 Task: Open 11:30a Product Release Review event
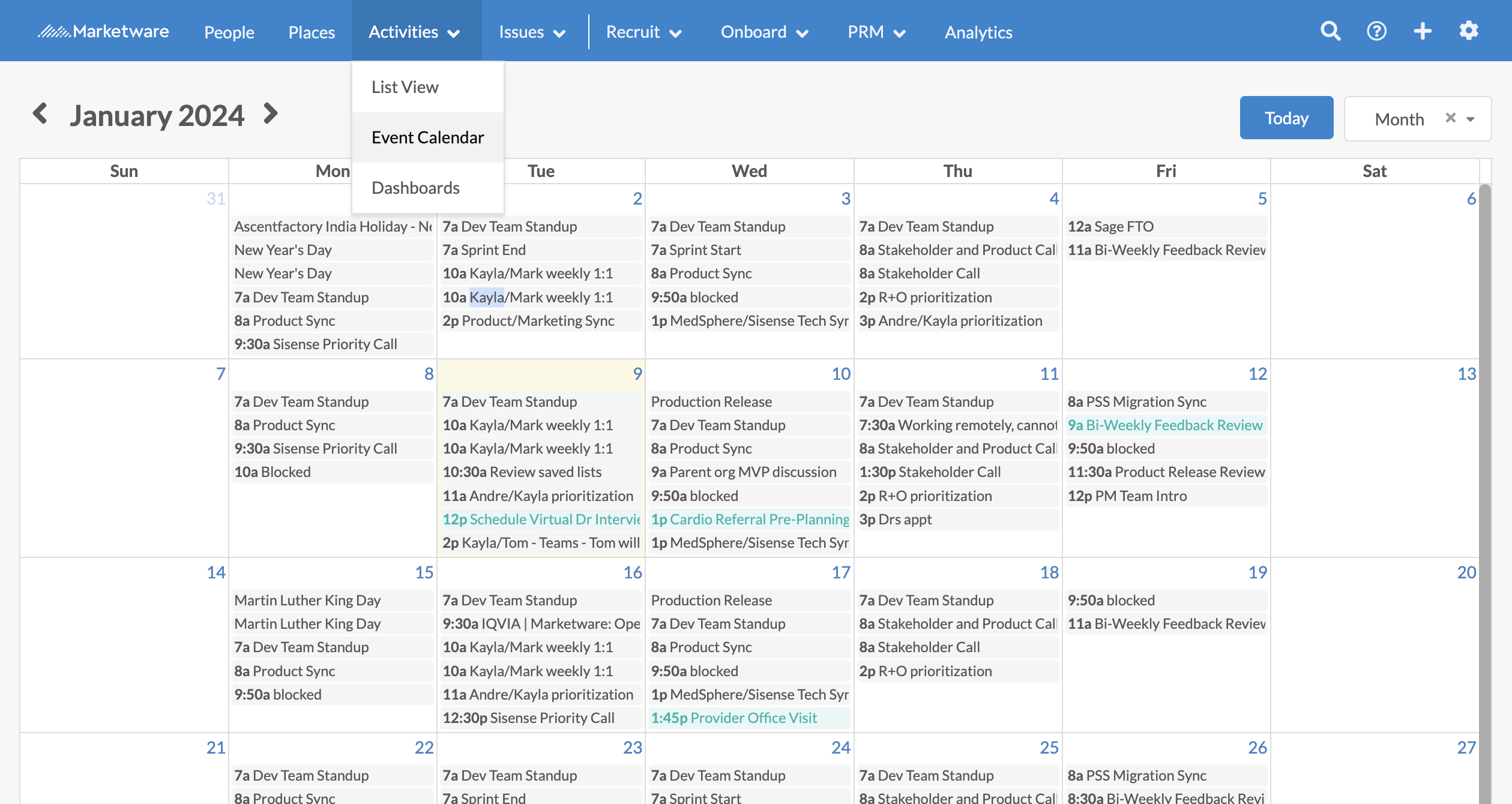click(1166, 472)
